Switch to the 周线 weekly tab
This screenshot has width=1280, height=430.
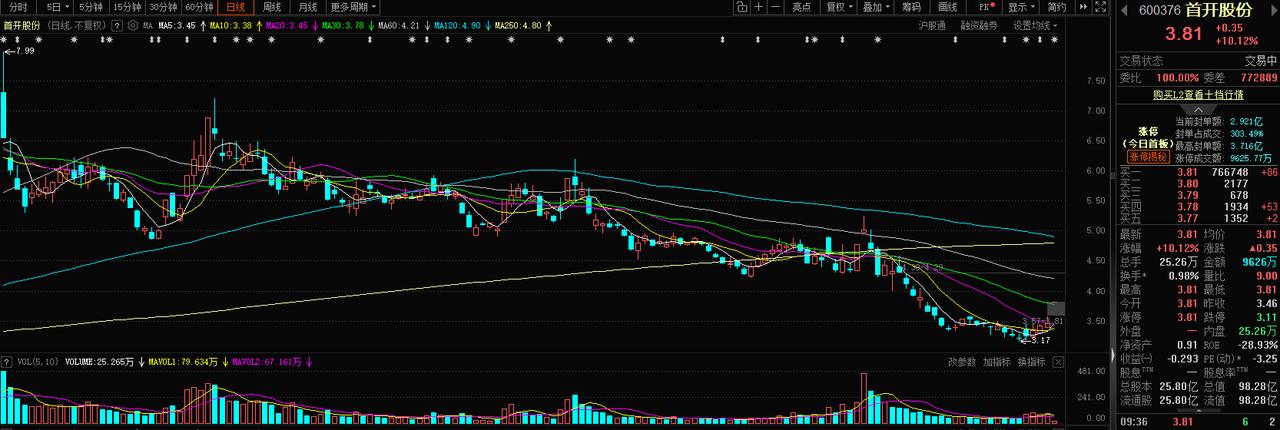272,7
